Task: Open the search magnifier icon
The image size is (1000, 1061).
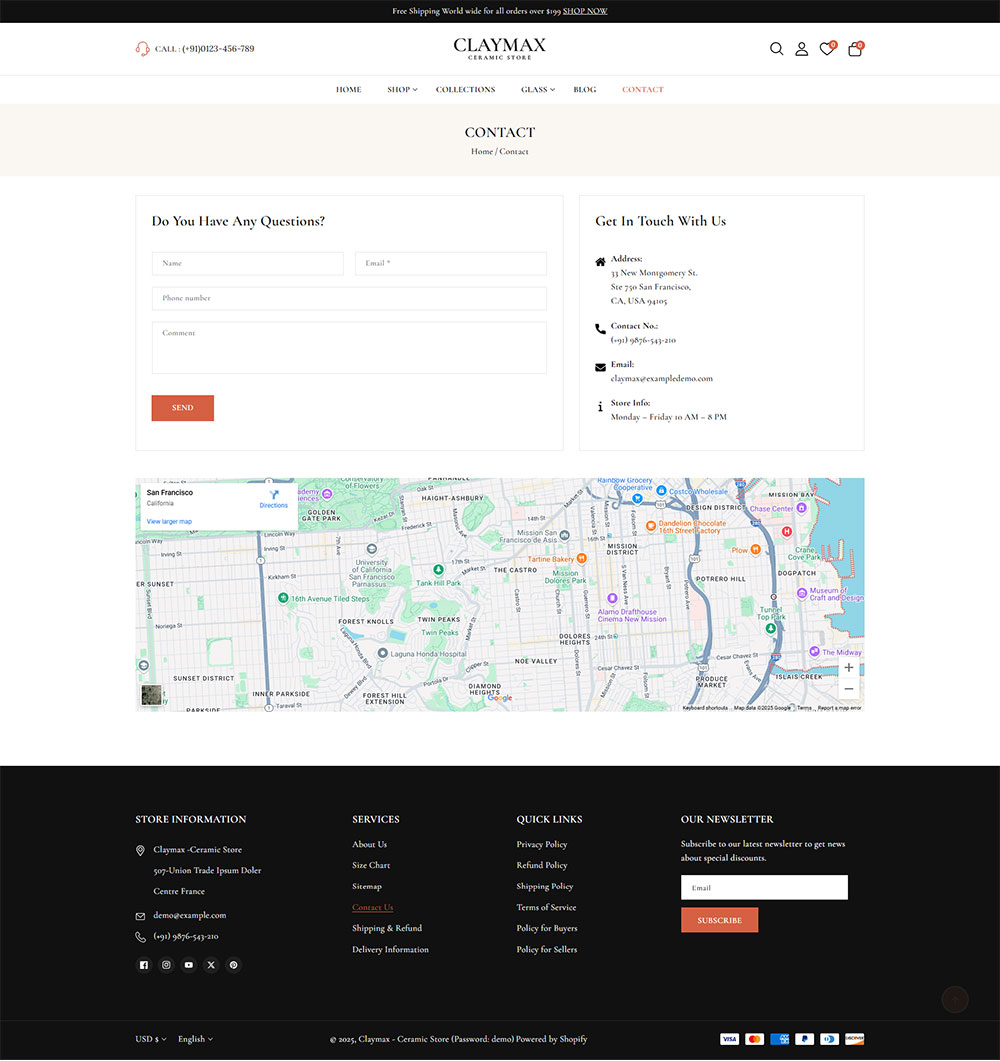Action: point(777,48)
